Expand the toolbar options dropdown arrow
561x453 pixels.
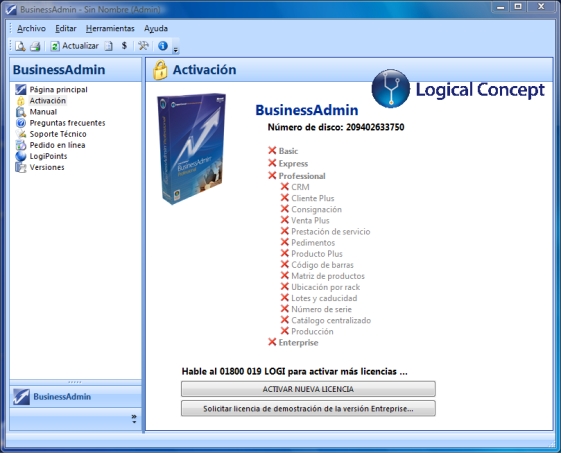pyautogui.click(x=176, y=49)
